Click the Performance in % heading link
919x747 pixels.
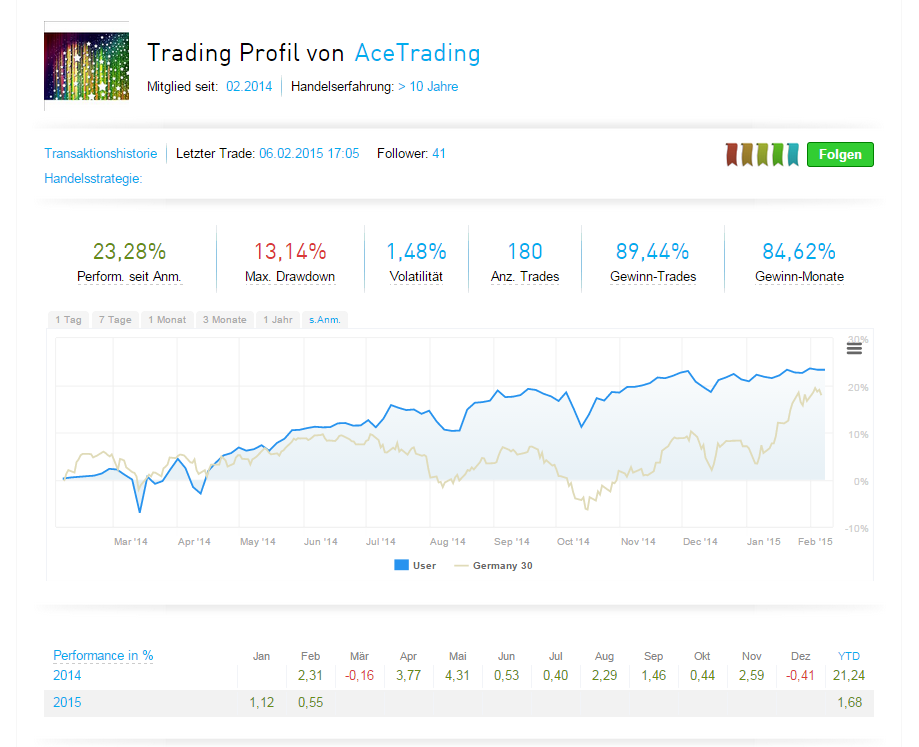coord(103,656)
